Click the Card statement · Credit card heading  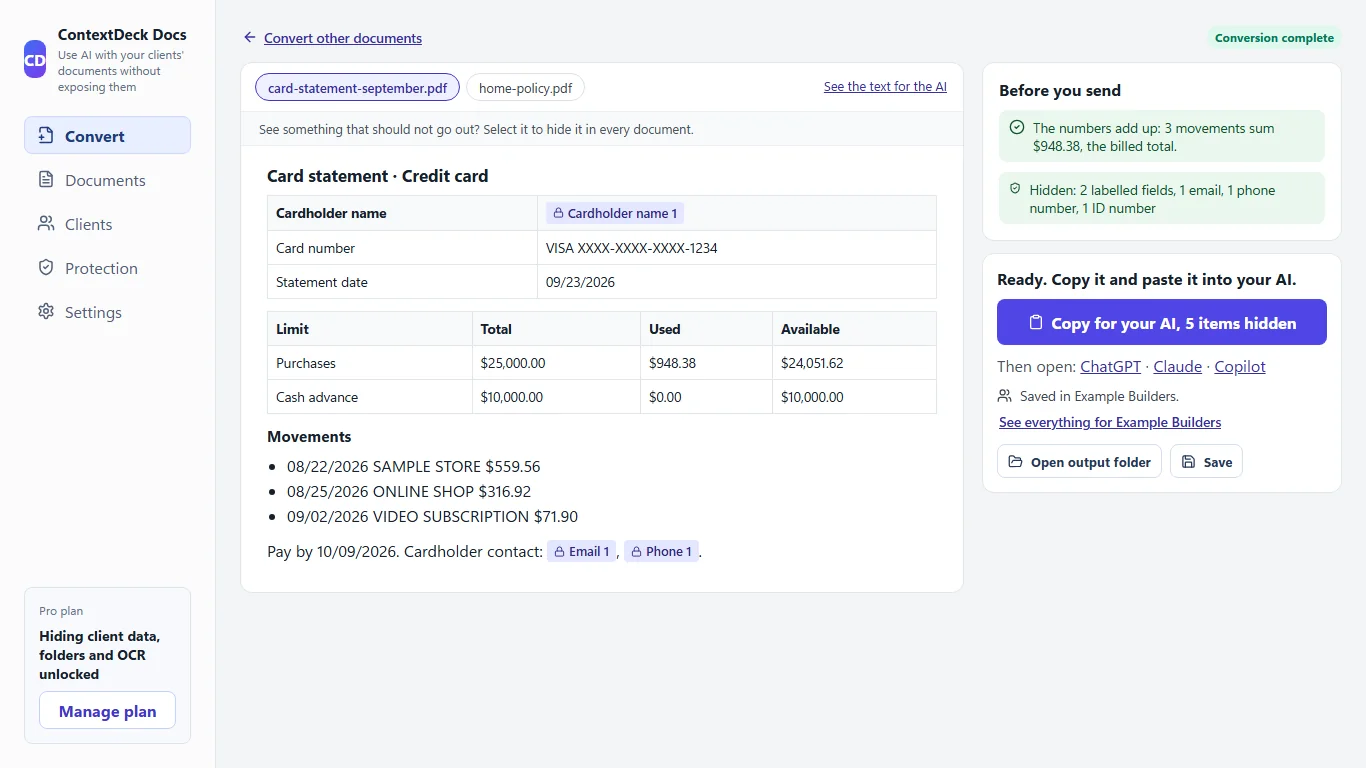click(x=378, y=176)
